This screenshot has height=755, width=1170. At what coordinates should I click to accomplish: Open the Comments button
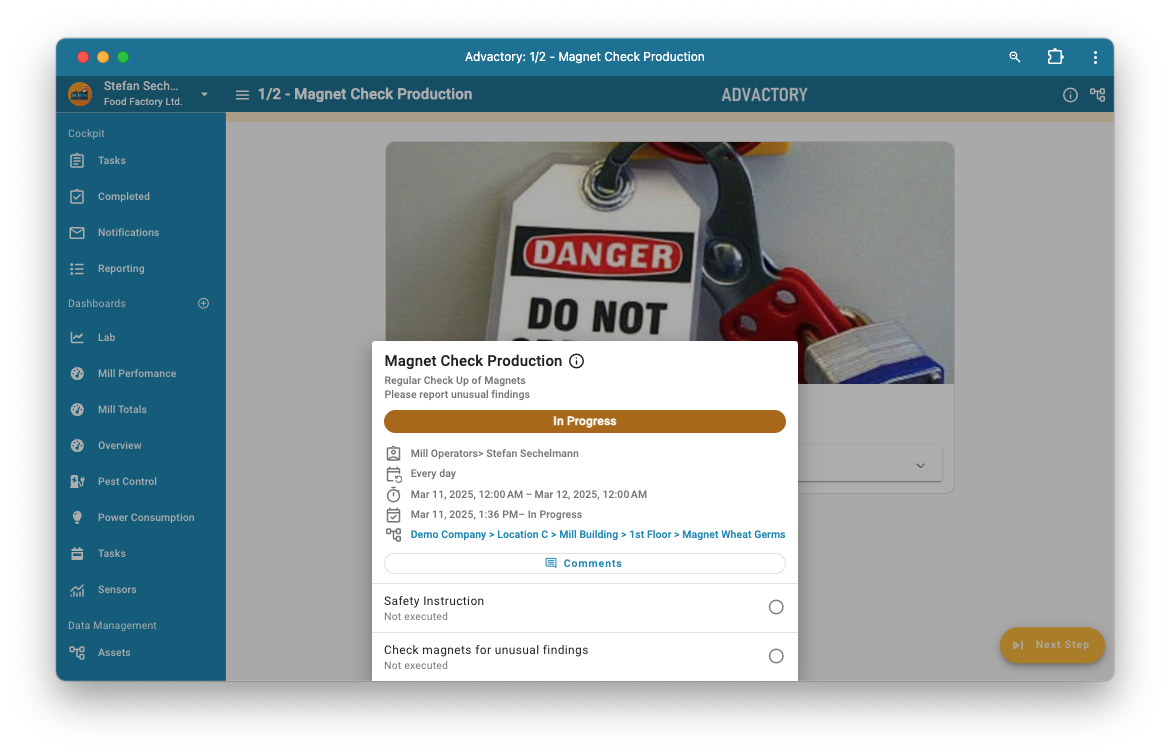pyautogui.click(x=585, y=564)
